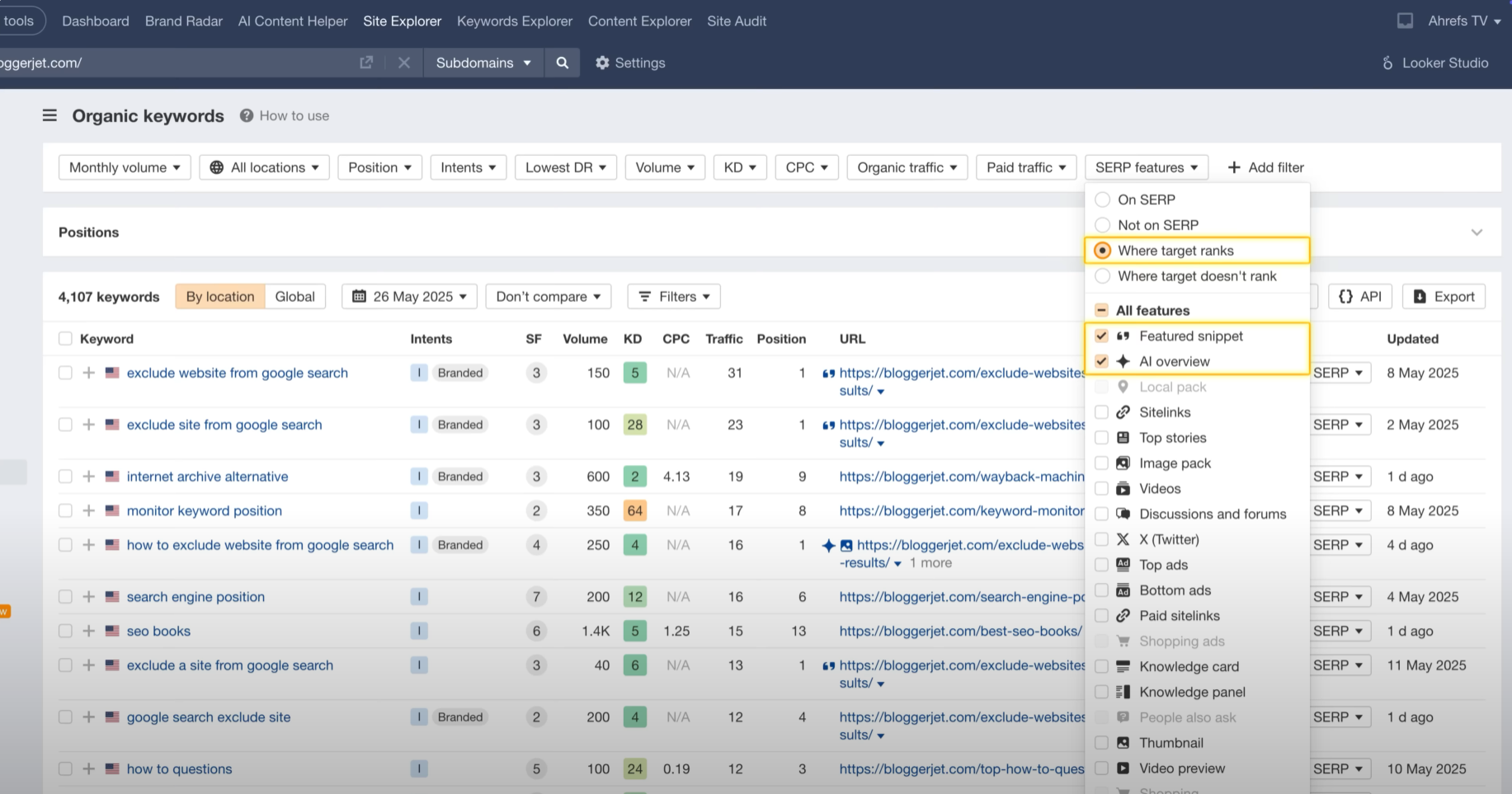Clear the URL with the X icon
The width and height of the screenshot is (1512, 794).
coord(403,63)
